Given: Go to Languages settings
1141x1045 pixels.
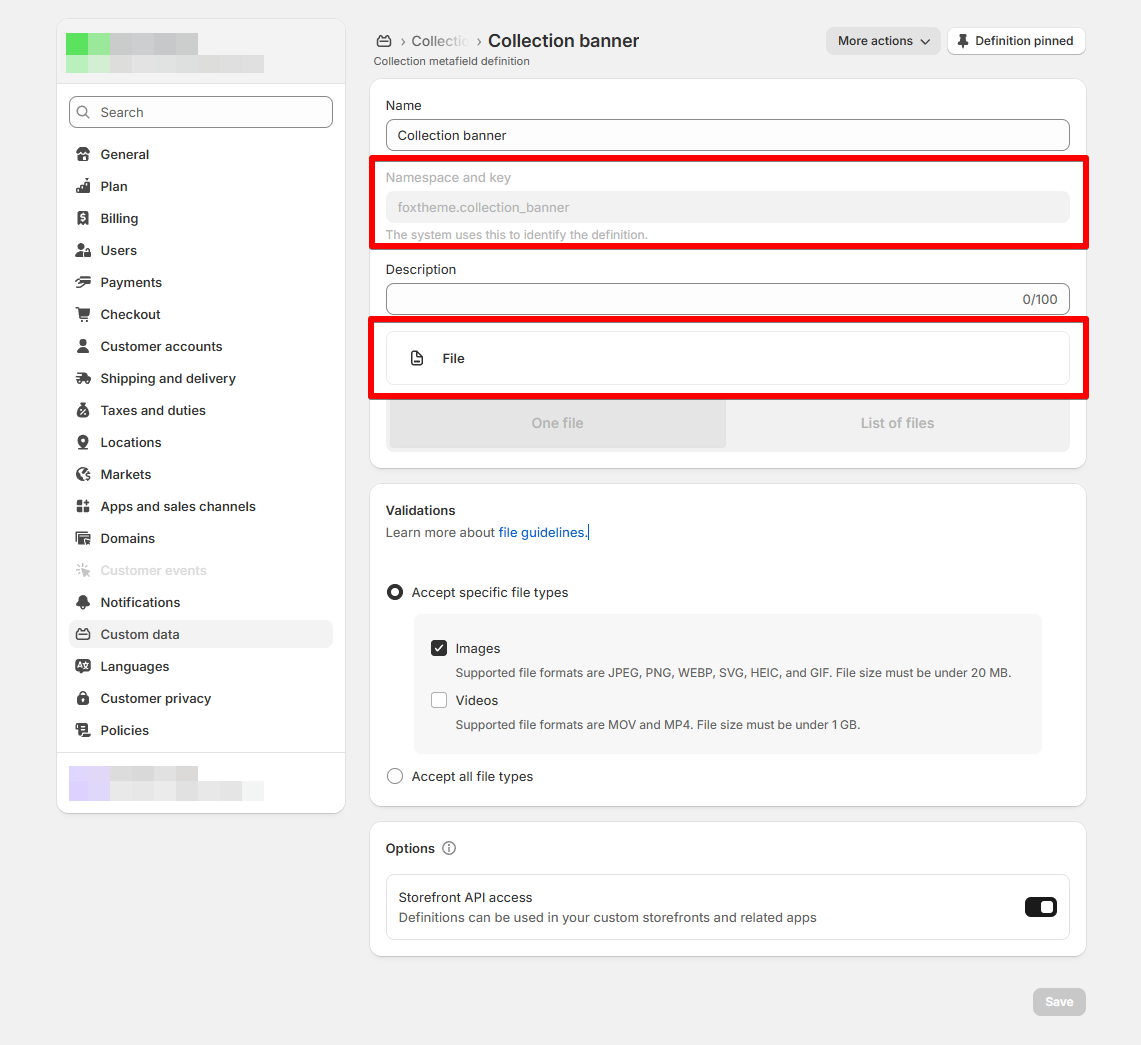Looking at the screenshot, I should click(x=134, y=666).
